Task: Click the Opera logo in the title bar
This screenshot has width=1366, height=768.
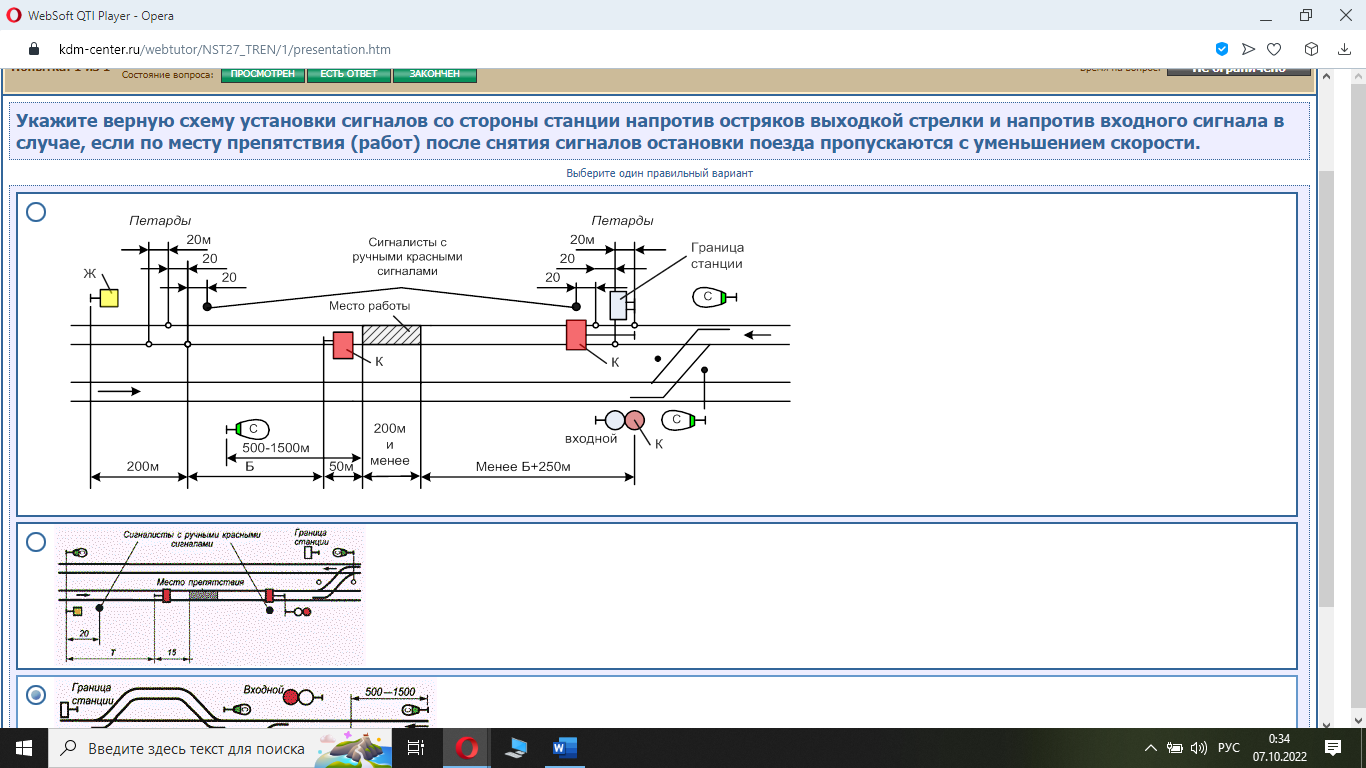Action: point(13,15)
